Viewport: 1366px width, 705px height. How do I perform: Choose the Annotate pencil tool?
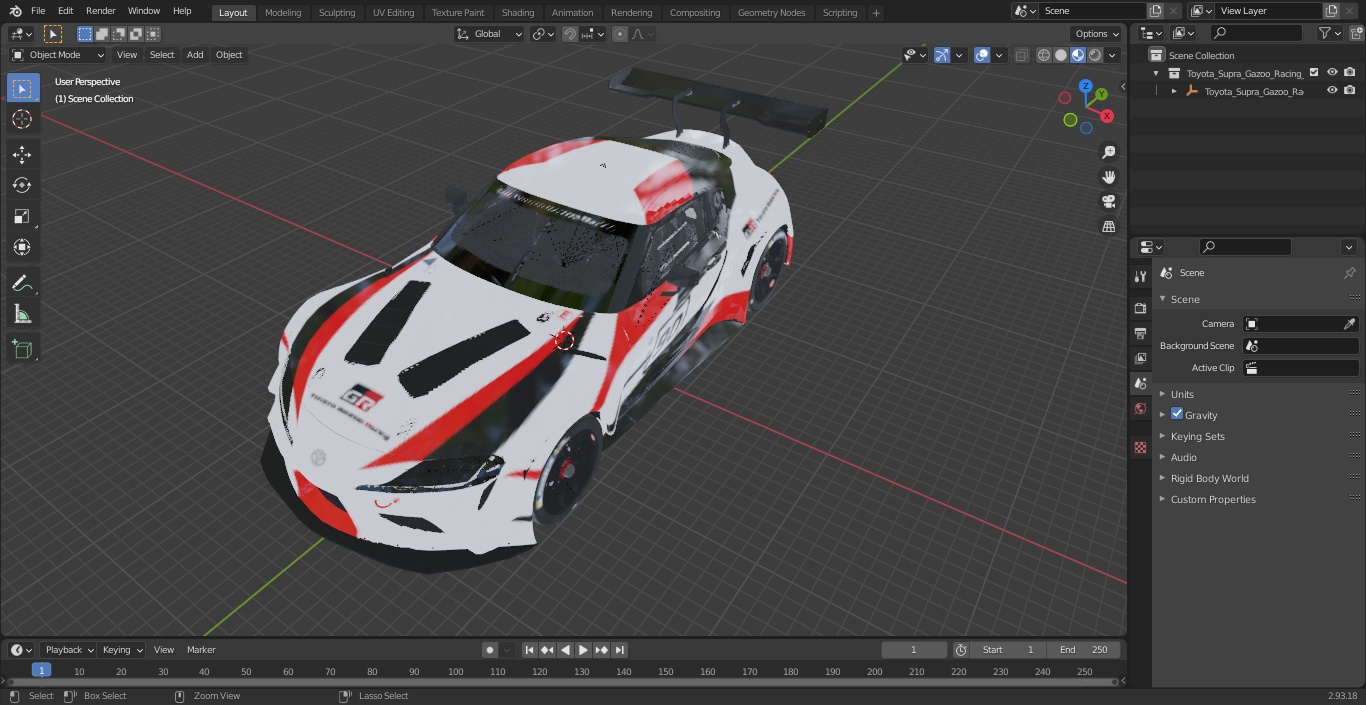pos(22,284)
